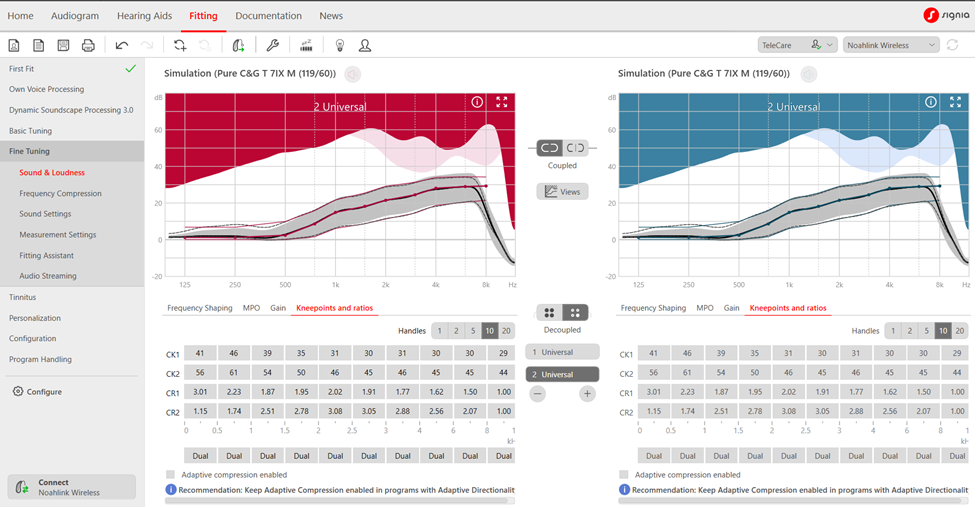The width and height of the screenshot is (977, 508).
Task: Open the Noahlink Wireless dropdown
Action: pyautogui.click(x=891, y=45)
